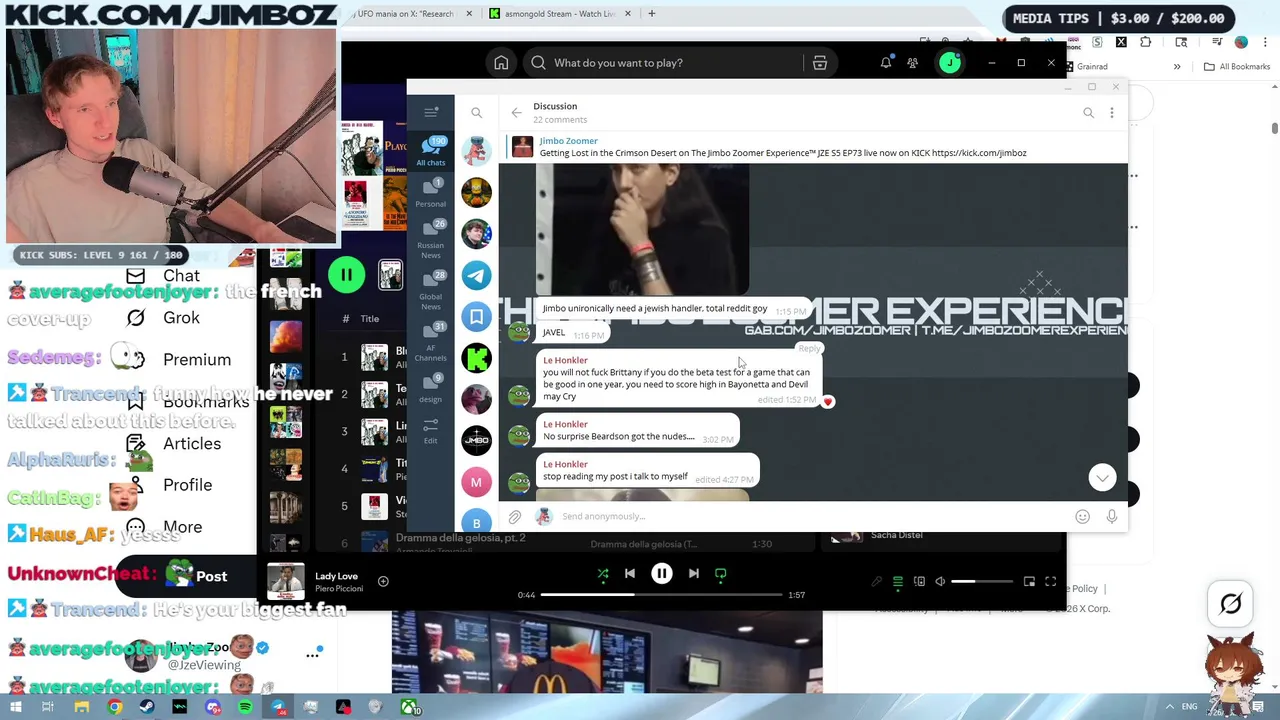Viewport: 1280px width, 720px height.
Task: Open the green K Kick chat avatar
Action: [477, 358]
